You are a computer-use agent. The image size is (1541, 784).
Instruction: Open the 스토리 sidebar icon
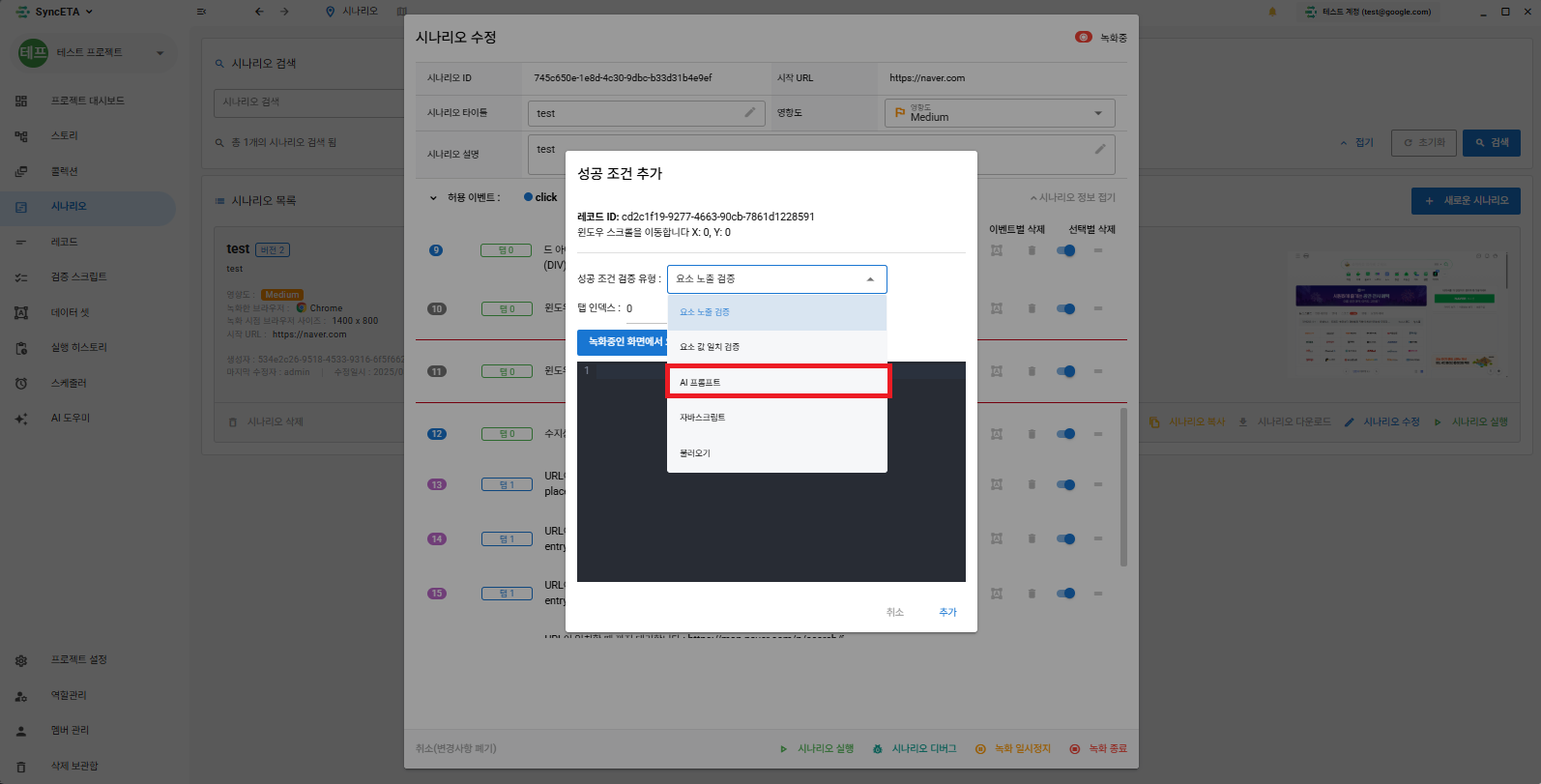click(x=21, y=136)
